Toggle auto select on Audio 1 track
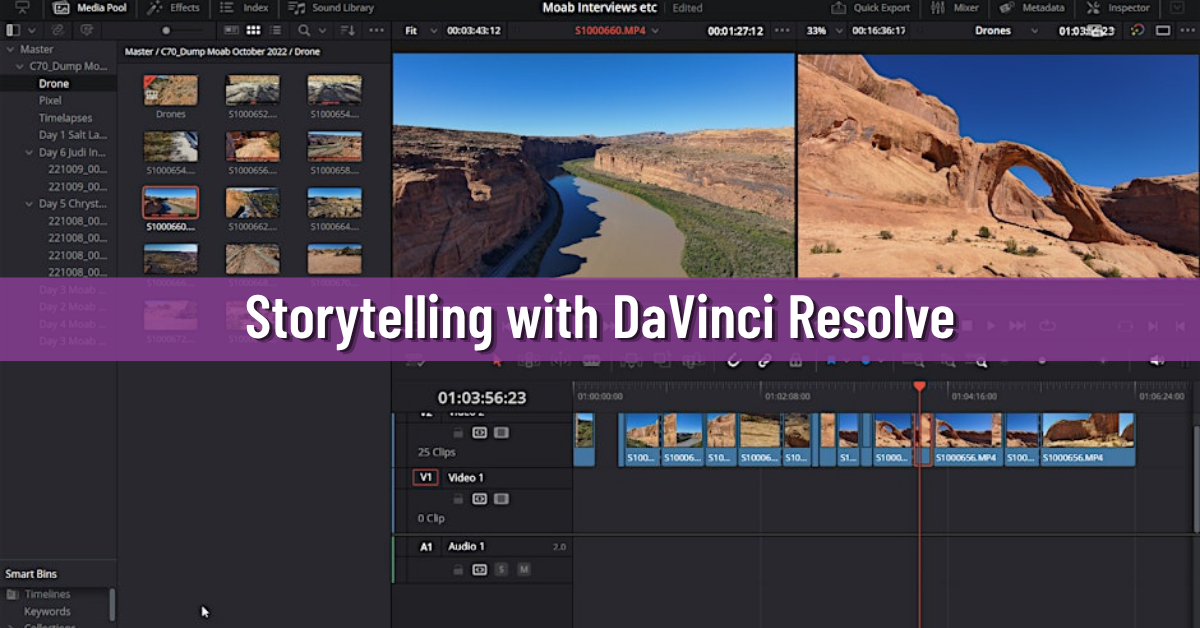 [480, 569]
